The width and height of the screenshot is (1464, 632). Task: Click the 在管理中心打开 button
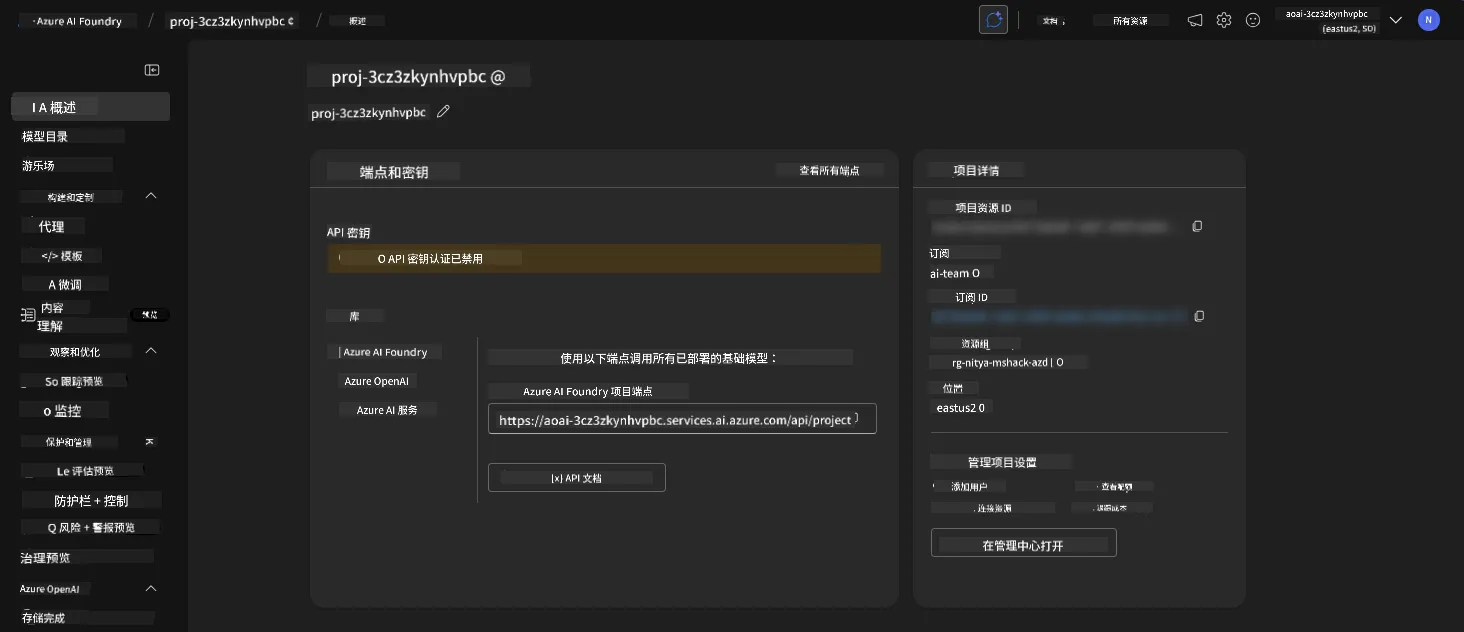pyautogui.click(x=1023, y=544)
